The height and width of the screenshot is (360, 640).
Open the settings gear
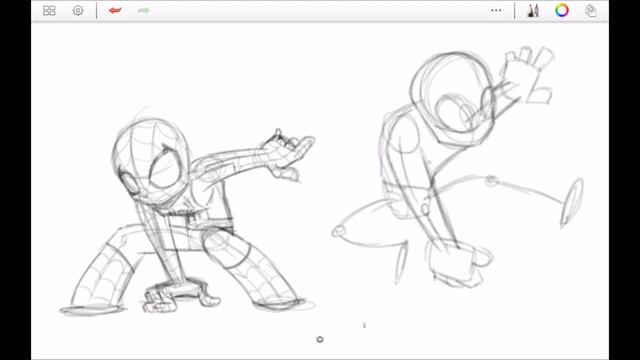click(x=78, y=11)
